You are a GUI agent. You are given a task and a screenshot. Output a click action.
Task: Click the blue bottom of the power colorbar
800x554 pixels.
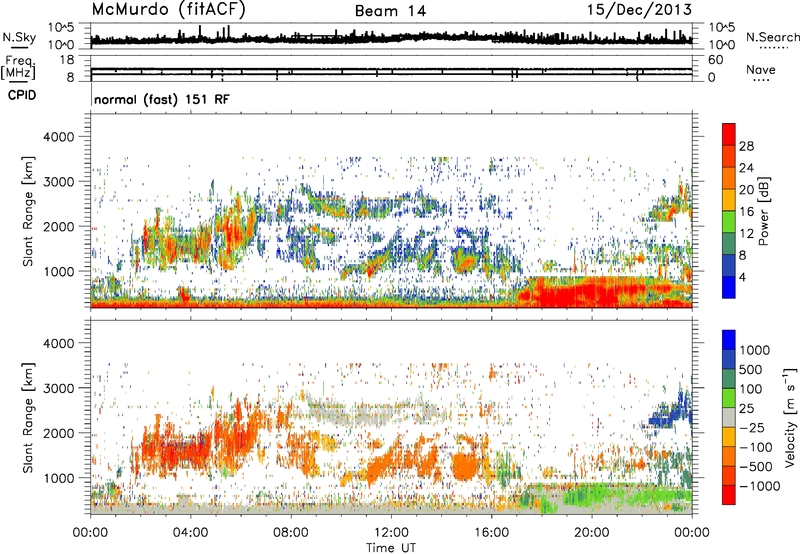point(729,287)
